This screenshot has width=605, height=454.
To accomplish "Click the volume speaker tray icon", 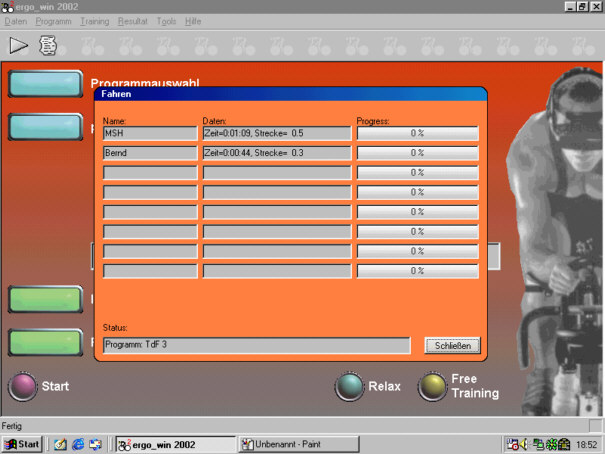I will point(522,443).
